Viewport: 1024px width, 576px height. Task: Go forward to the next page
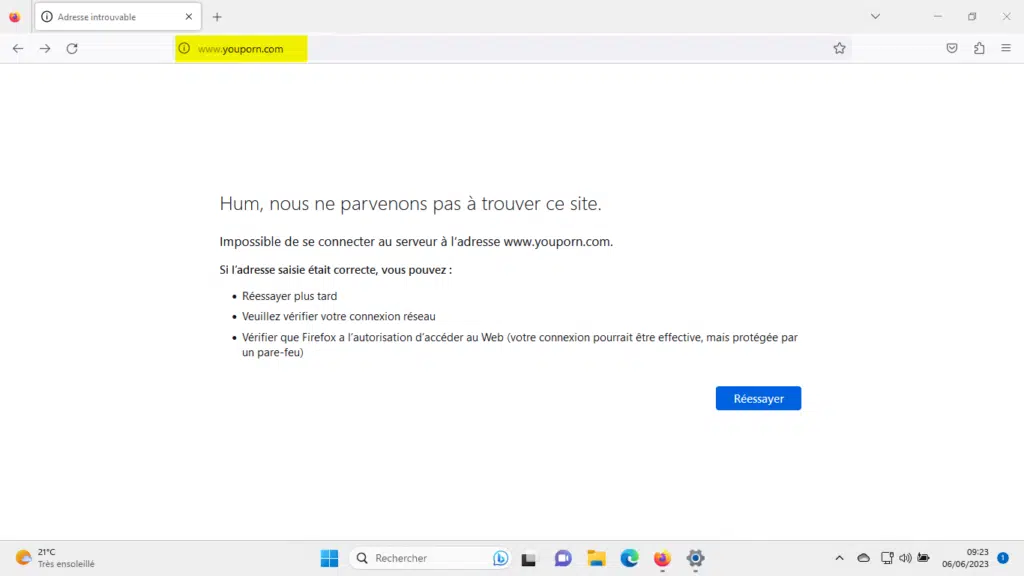pos(45,48)
